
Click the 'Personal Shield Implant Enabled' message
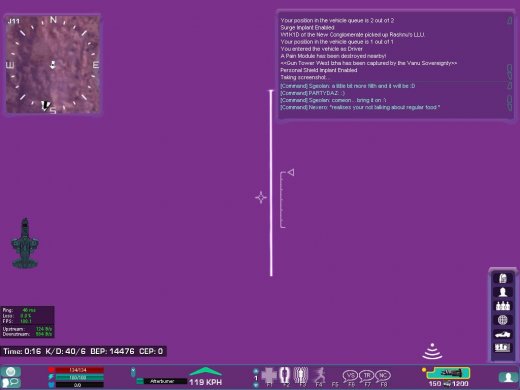319,70
